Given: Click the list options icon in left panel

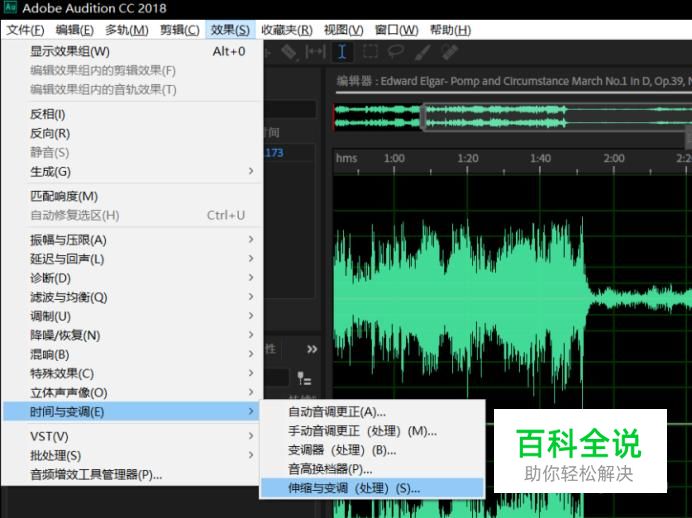Looking at the screenshot, I should coord(304,379).
